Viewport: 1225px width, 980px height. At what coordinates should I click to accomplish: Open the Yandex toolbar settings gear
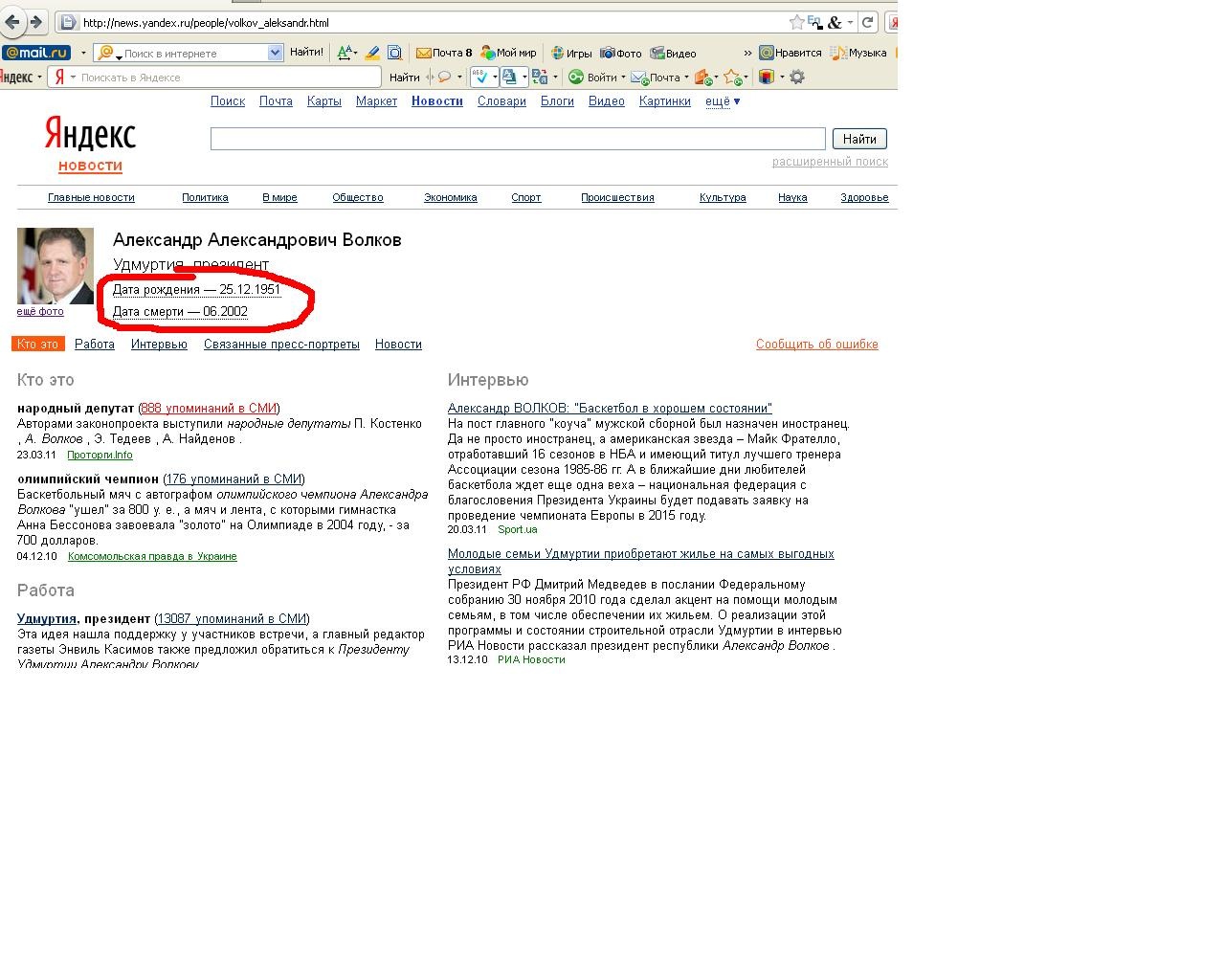(x=796, y=77)
